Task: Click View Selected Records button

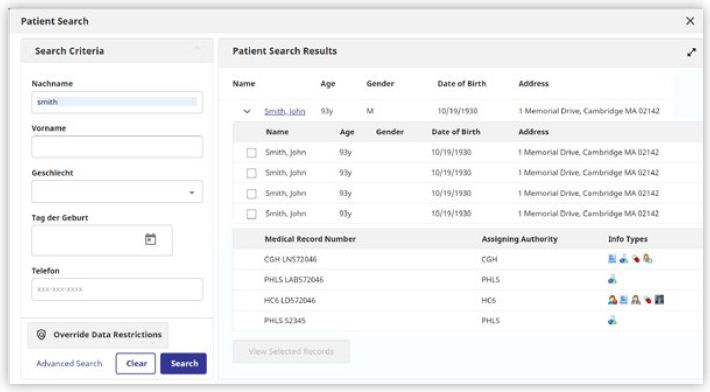Action: coord(291,351)
